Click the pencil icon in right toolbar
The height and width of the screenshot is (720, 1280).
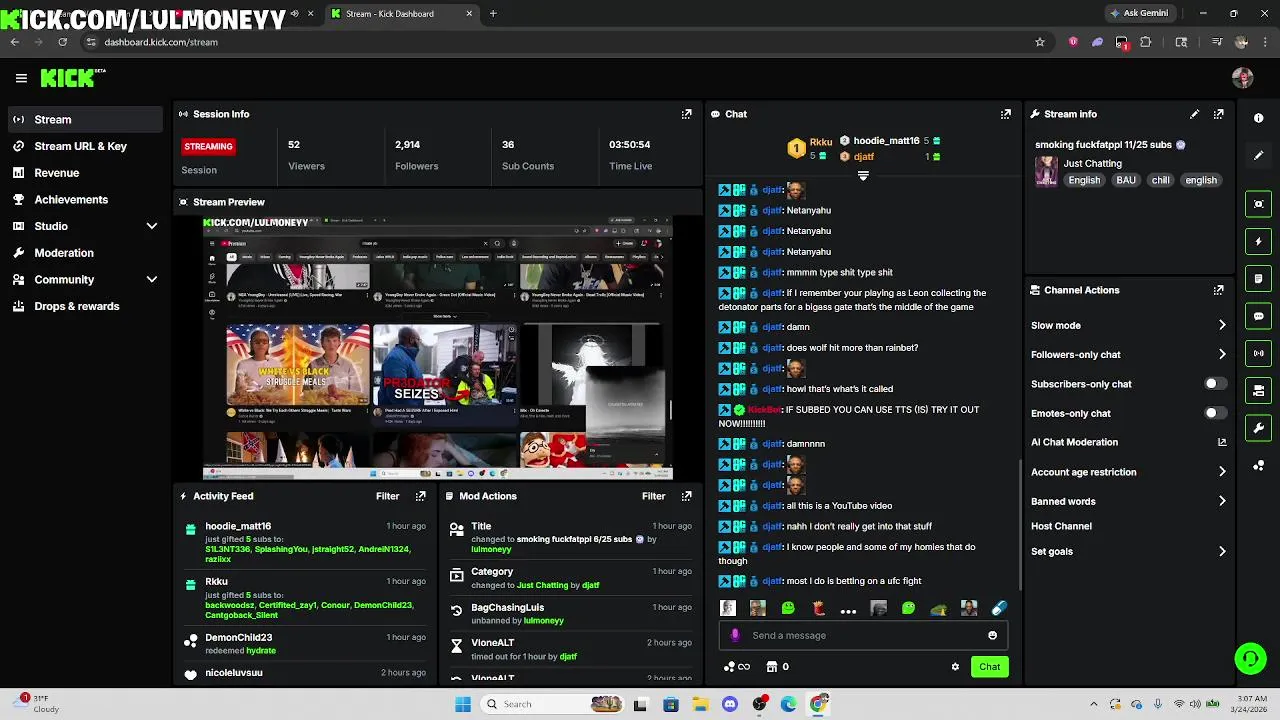(1258, 155)
